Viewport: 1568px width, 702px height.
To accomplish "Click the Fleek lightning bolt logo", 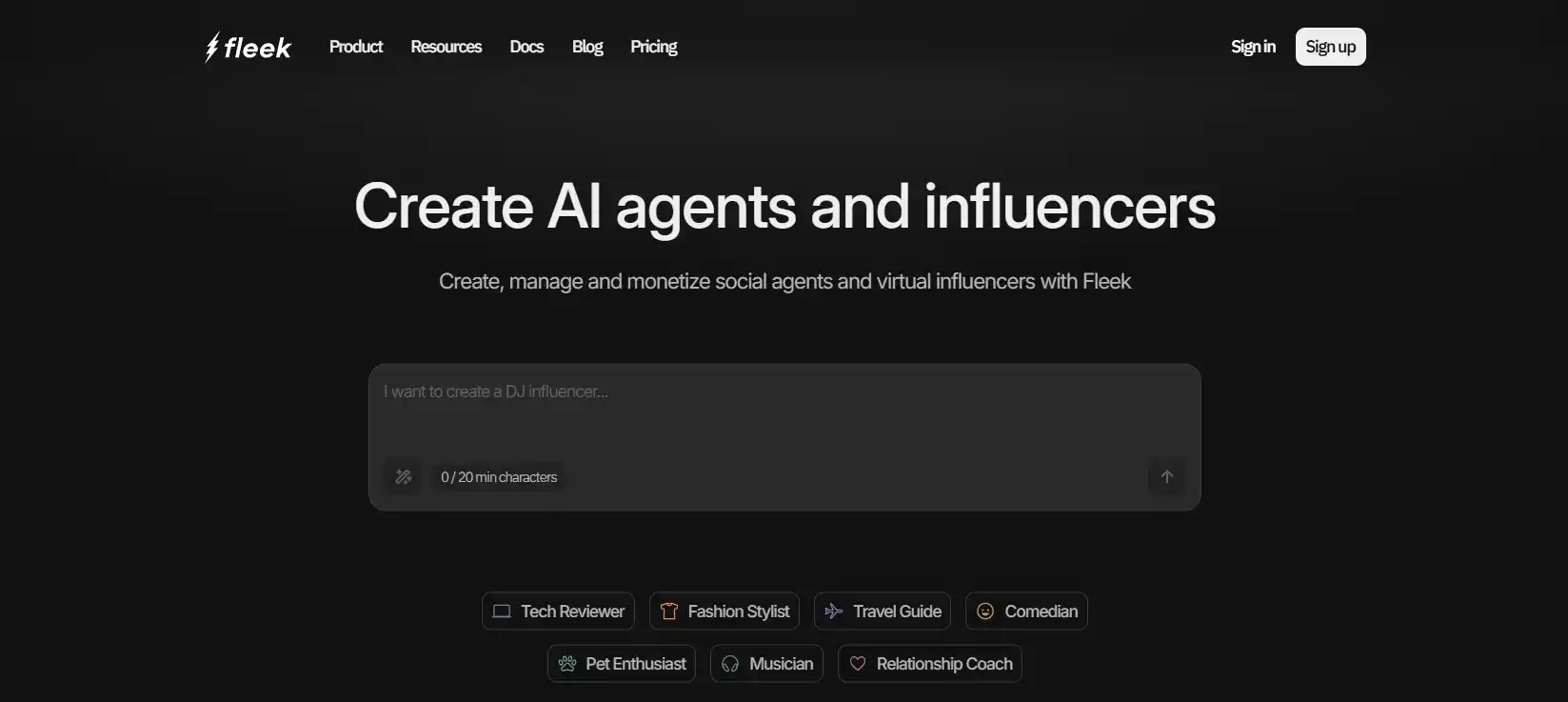I will 212,47.
